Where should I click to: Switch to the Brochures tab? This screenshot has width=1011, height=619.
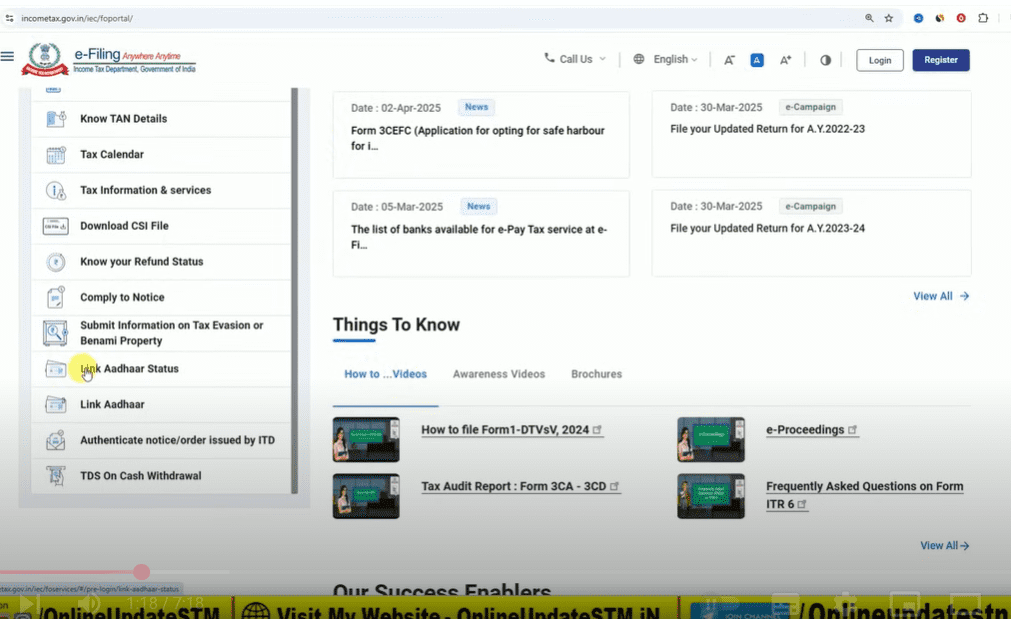point(596,374)
